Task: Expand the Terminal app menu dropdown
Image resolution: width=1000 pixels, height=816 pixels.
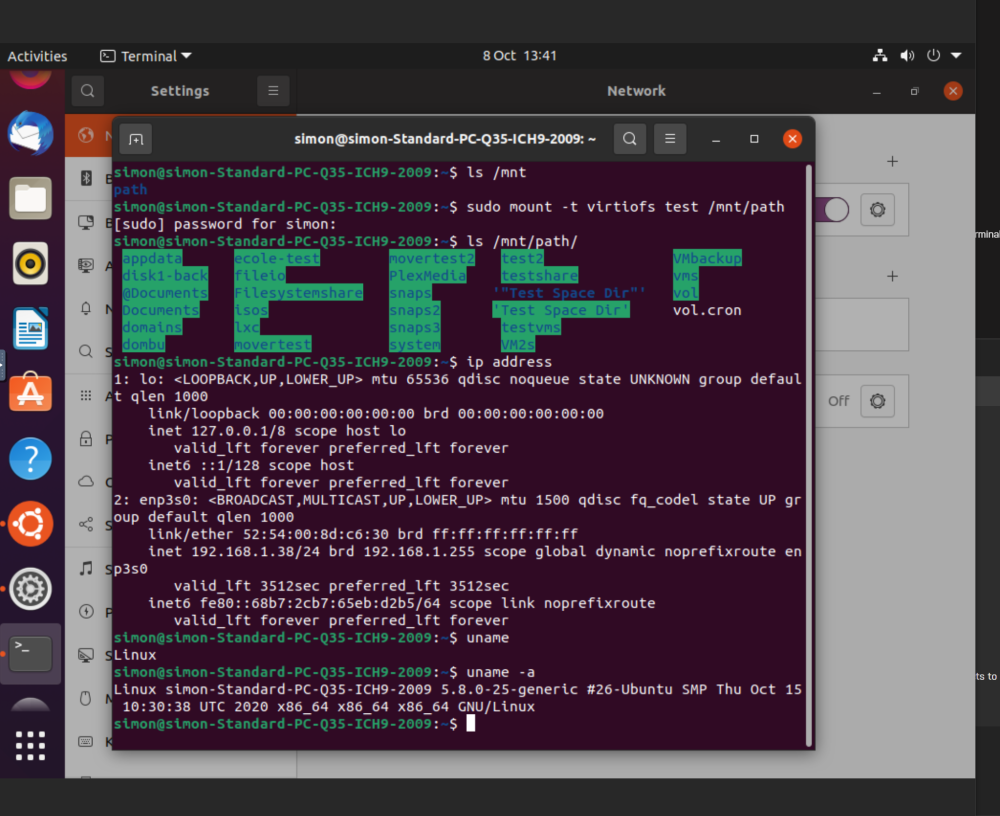Action: [x=146, y=56]
